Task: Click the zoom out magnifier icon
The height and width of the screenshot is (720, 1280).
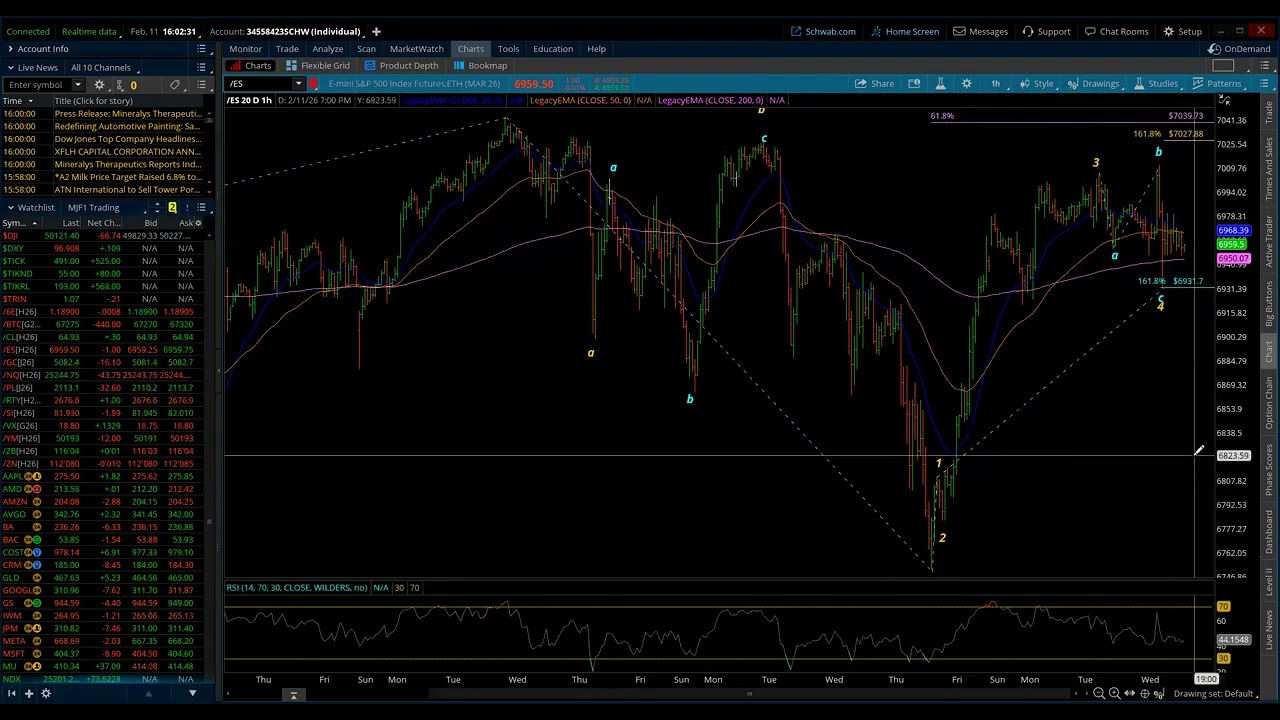Action: pos(1099,694)
